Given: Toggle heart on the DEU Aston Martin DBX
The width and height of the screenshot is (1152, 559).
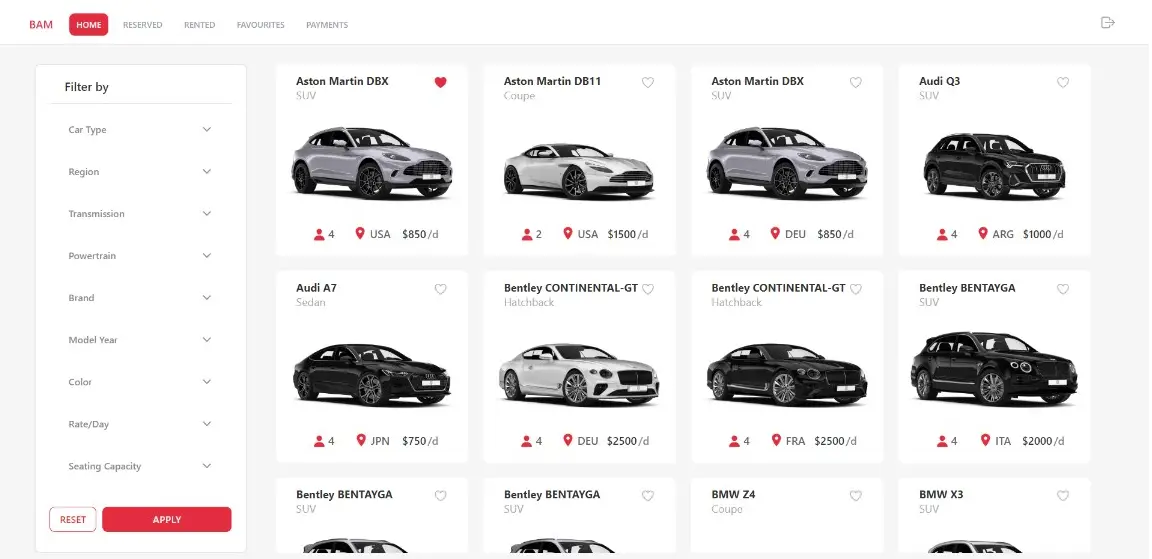Looking at the screenshot, I should 856,82.
